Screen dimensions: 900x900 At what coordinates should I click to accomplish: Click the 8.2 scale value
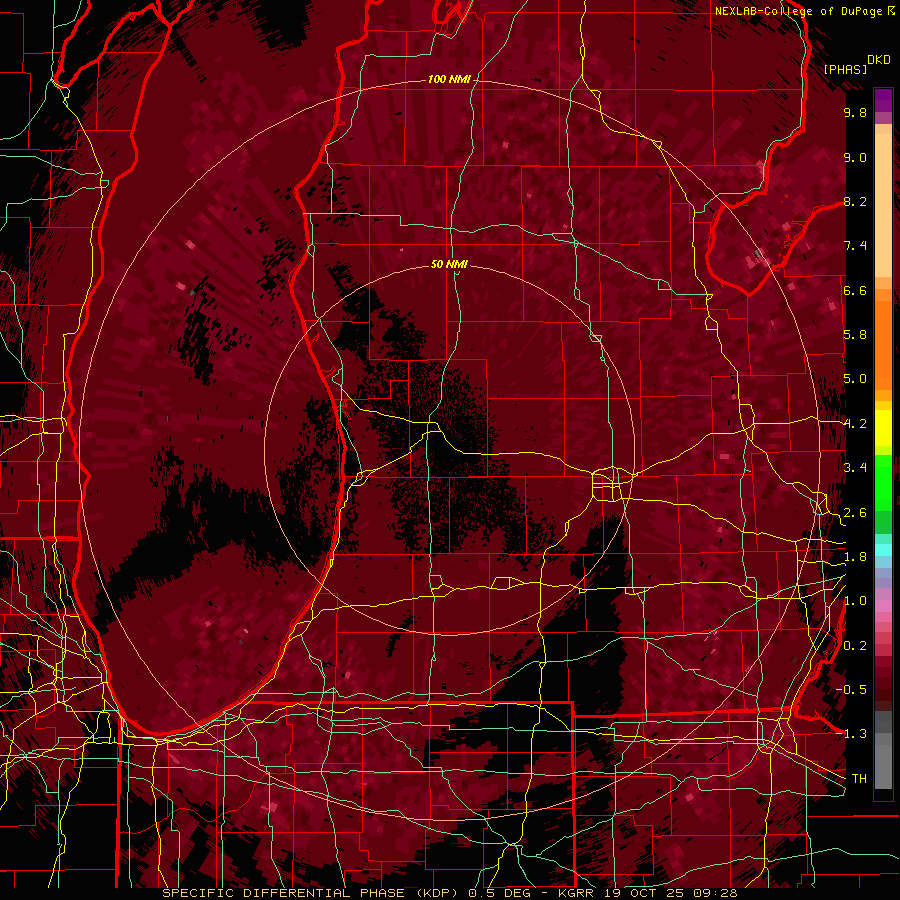(x=855, y=201)
